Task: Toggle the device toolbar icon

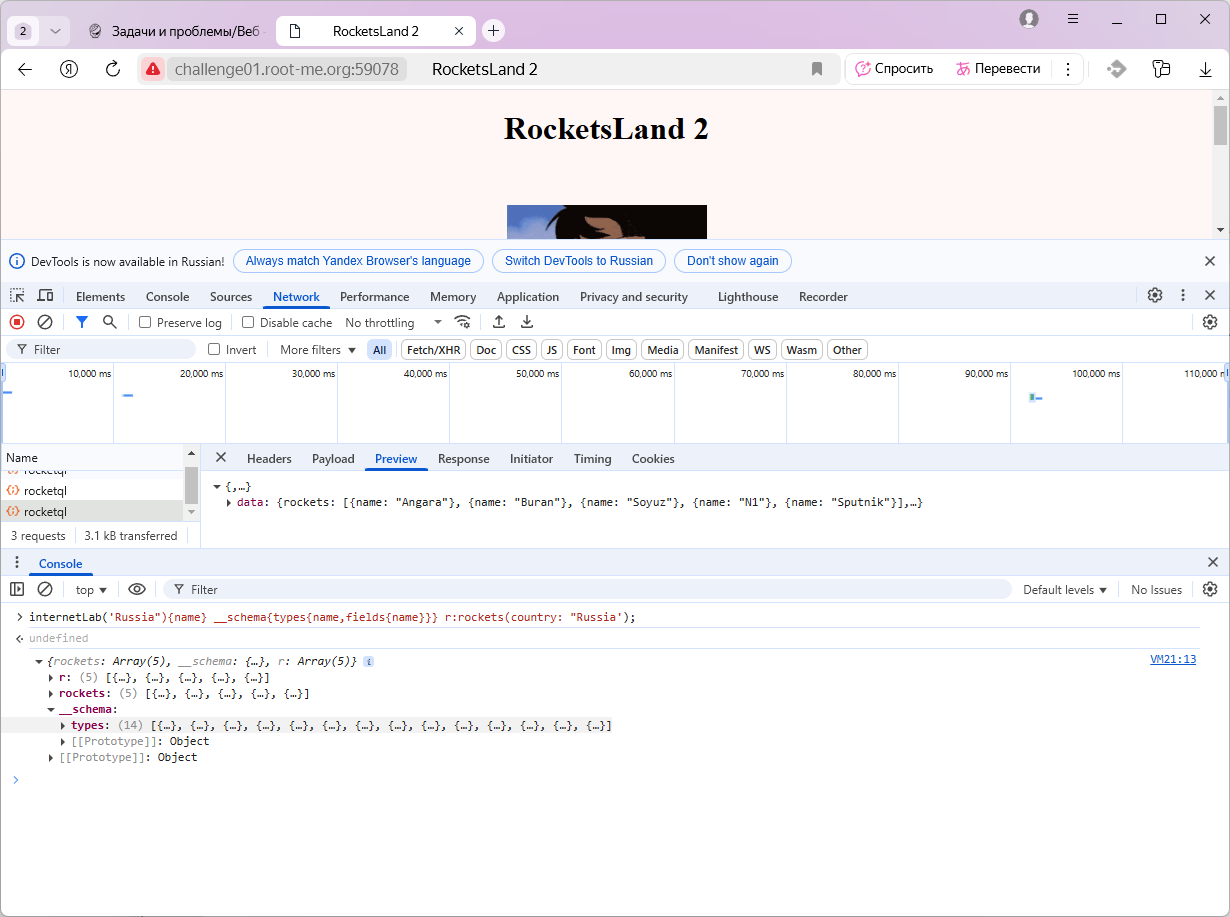Action: tap(45, 296)
